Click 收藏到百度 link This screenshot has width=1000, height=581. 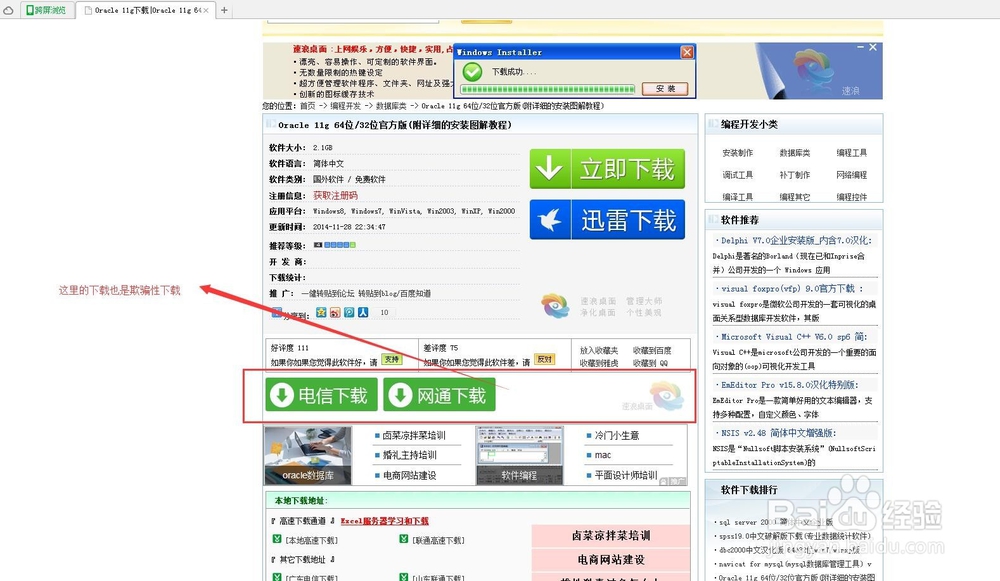click(652, 351)
